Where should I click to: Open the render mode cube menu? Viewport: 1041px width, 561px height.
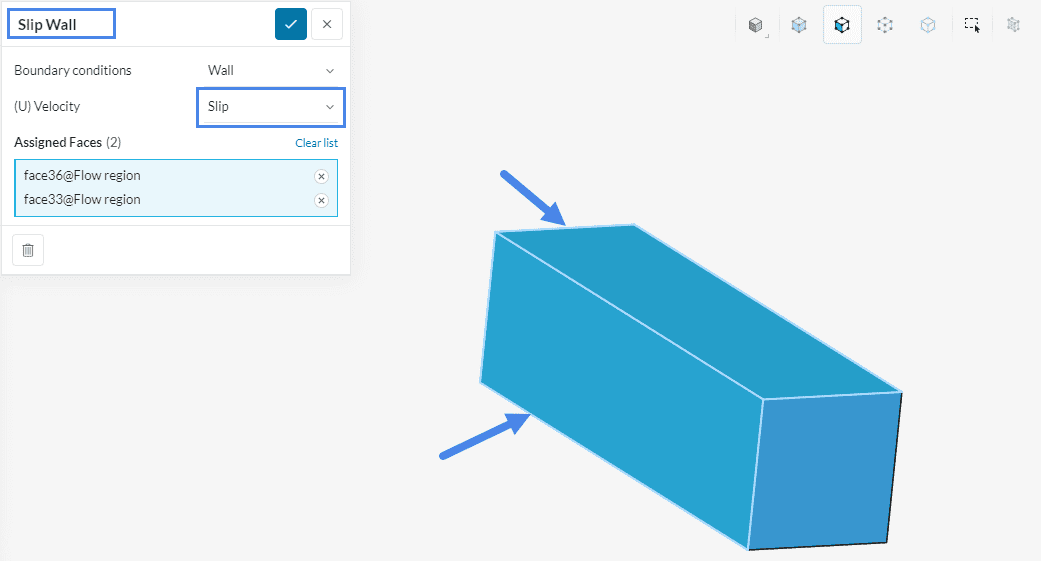756,25
